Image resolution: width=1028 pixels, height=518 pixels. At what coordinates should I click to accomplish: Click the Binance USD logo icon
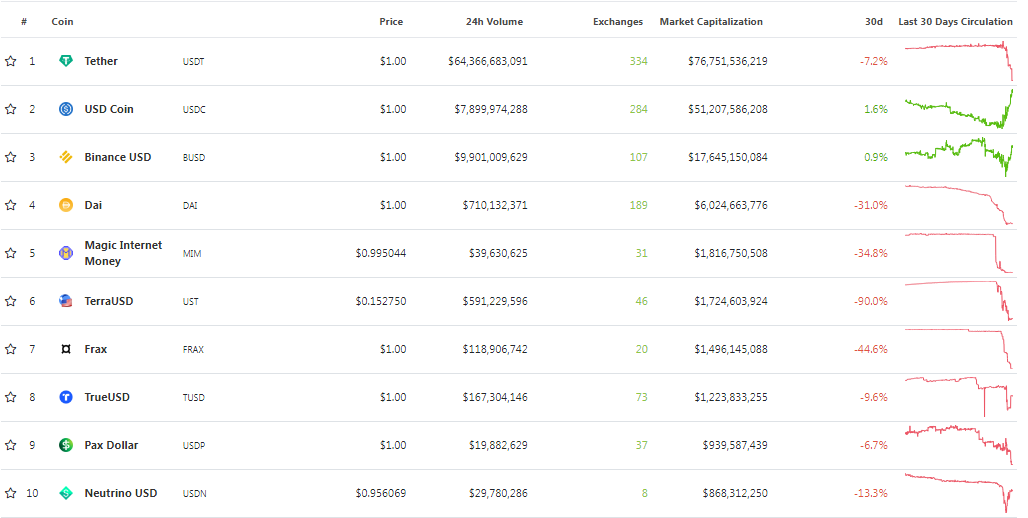66,157
